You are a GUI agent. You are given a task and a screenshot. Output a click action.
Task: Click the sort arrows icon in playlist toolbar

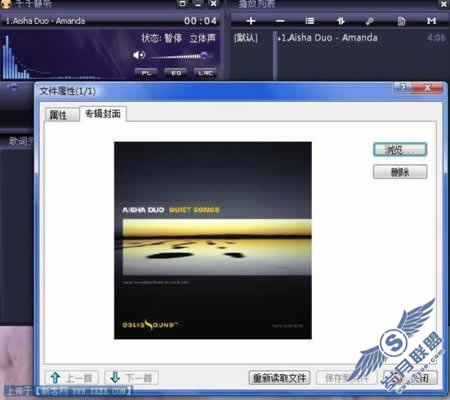[x=340, y=21]
